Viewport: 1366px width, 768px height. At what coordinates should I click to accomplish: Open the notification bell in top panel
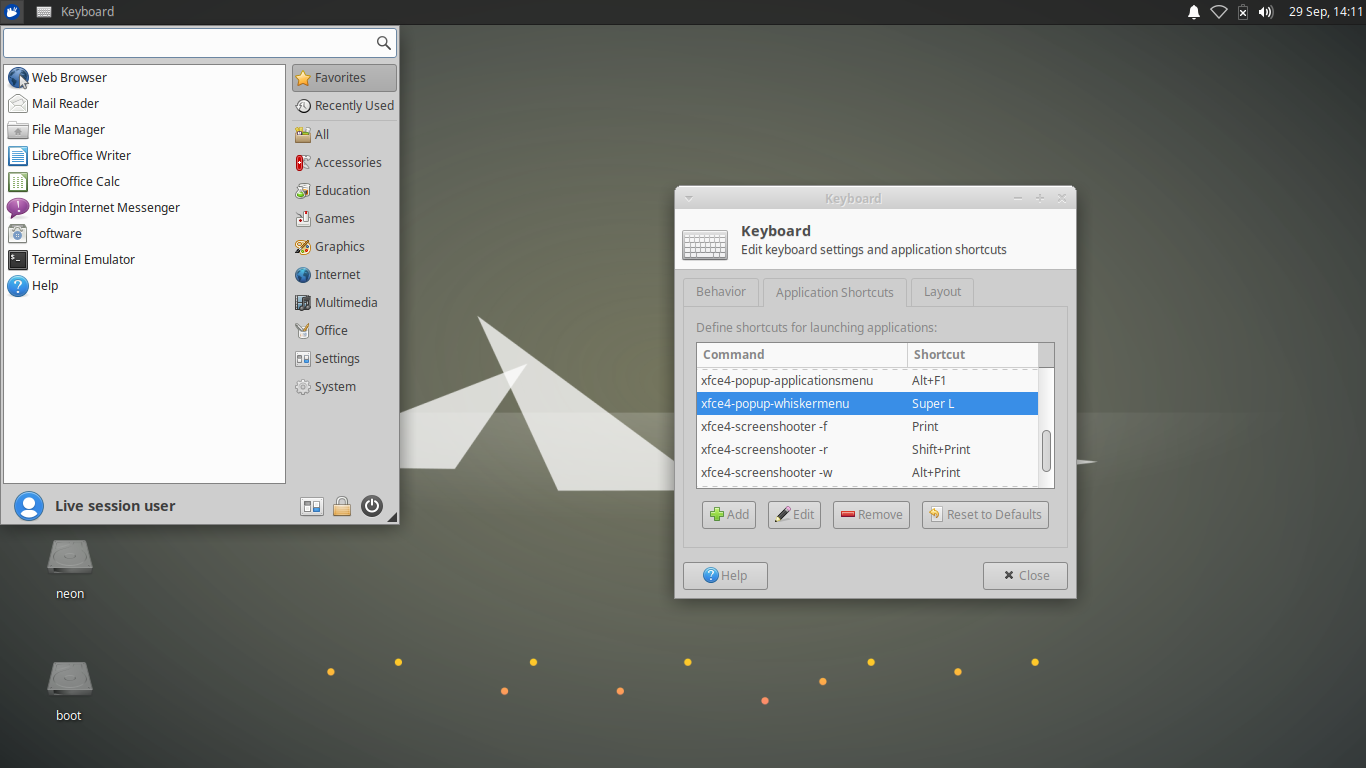[x=1193, y=12]
